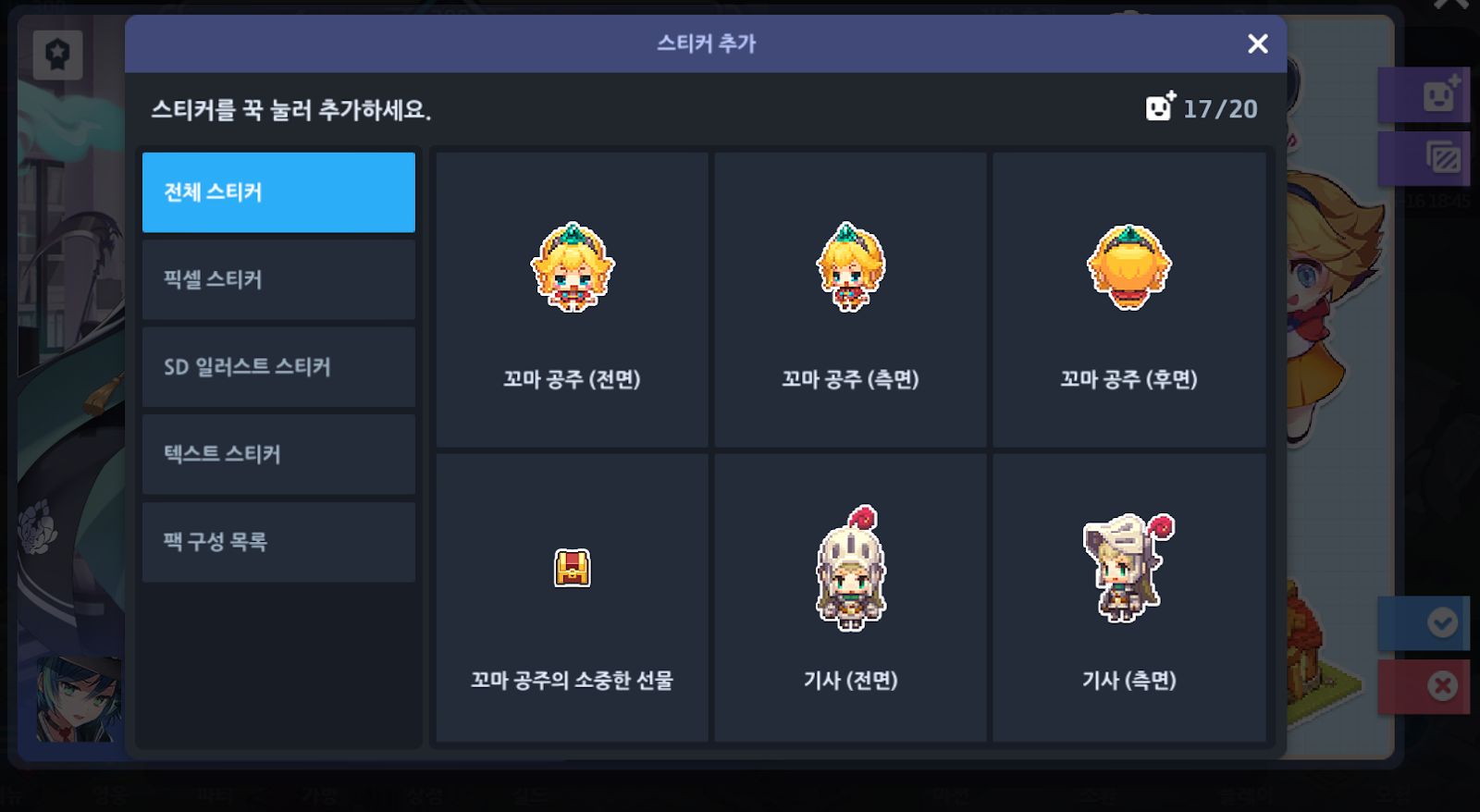This screenshot has height=812, width=1480.
Task: Click the star badge icon top-left
Action: (x=57, y=55)
